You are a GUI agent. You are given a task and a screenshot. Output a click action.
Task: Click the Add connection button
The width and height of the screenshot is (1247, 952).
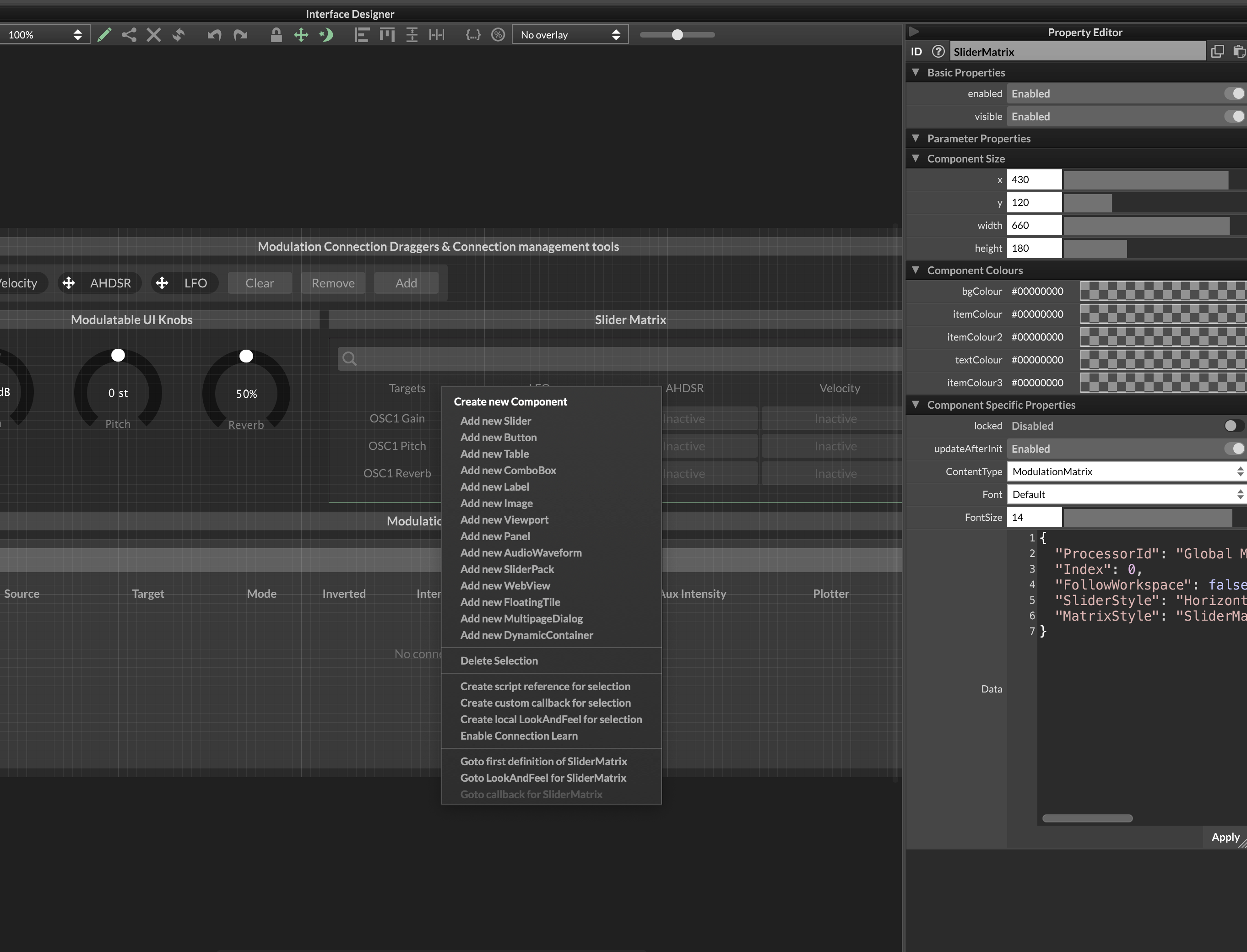point(406,283)
